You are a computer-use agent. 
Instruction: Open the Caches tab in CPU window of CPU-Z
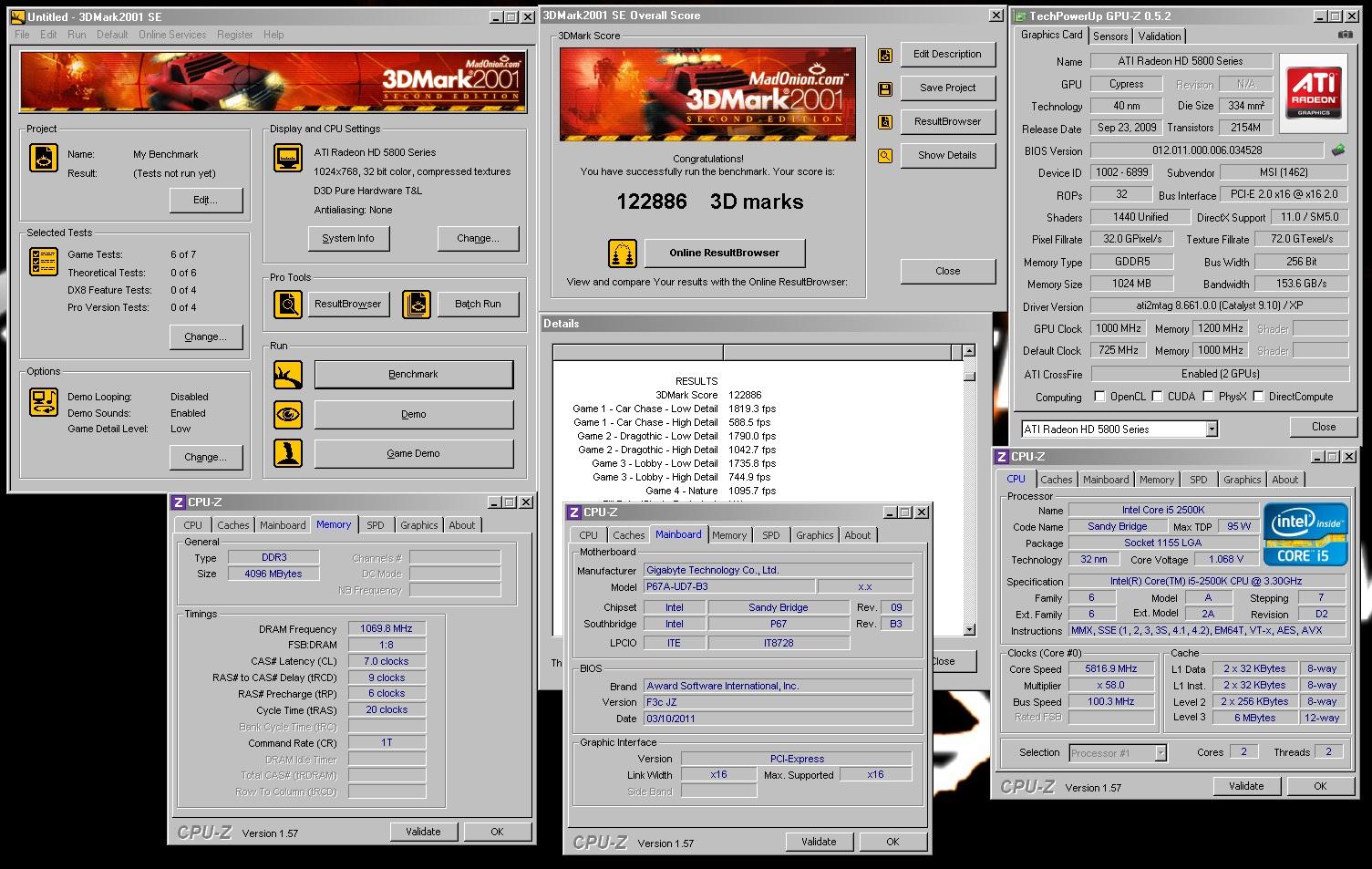(x=1057, y=480)
